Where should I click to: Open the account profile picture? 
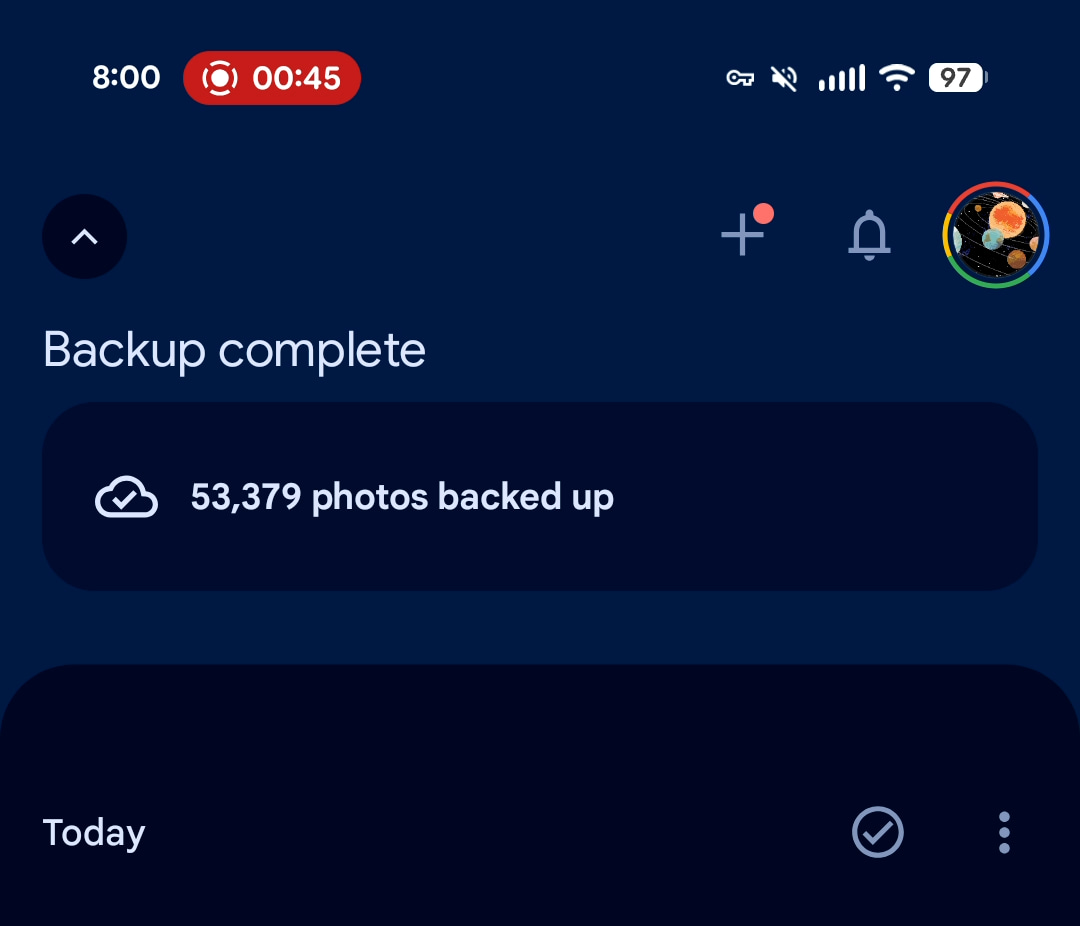point(995,236)
